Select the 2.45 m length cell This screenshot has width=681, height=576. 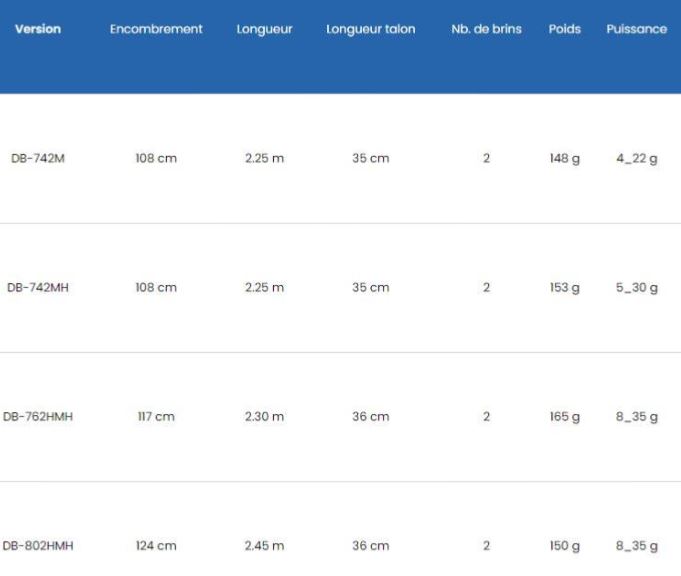tap(264, 546)
